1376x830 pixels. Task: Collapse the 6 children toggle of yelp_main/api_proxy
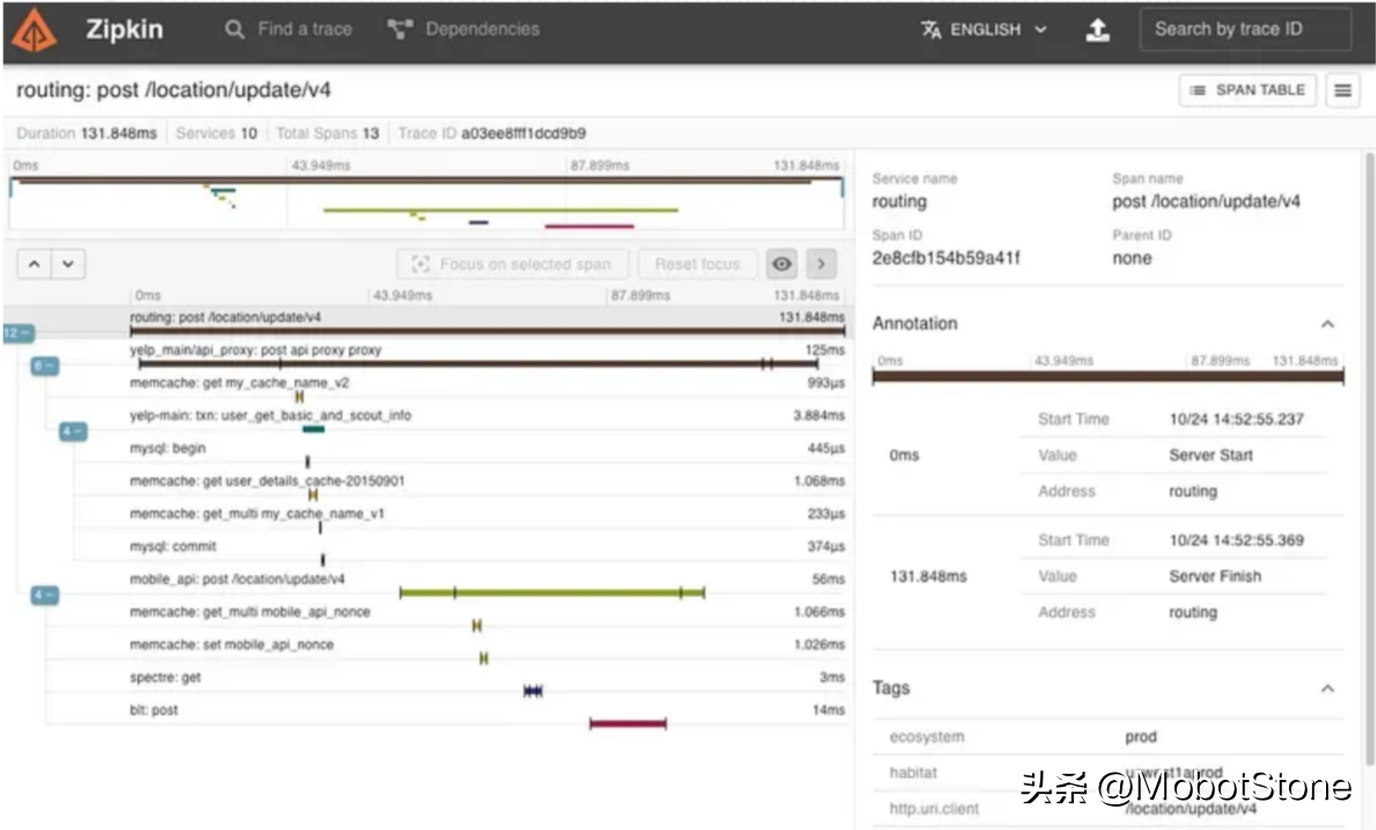coord(45,366)
